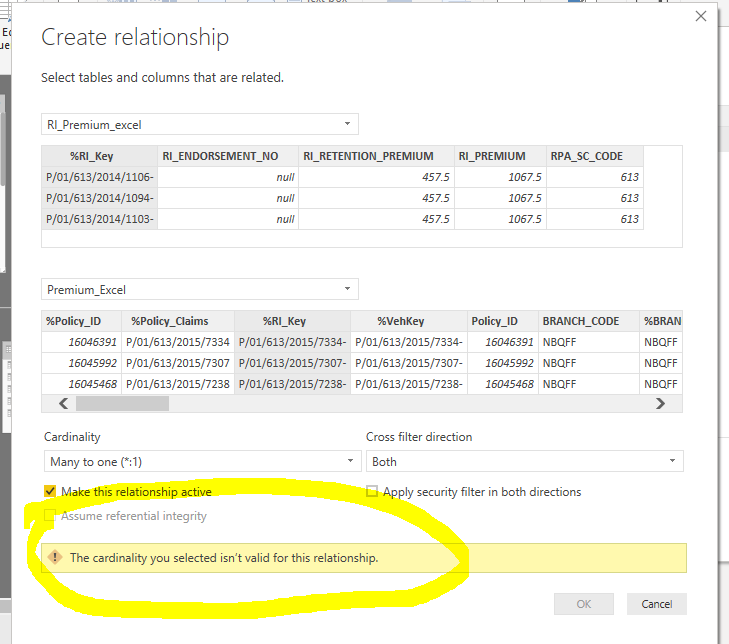Click cell P/01/613/2014/1094-
This screenshot has height=644, width=729.
(99, 198)
